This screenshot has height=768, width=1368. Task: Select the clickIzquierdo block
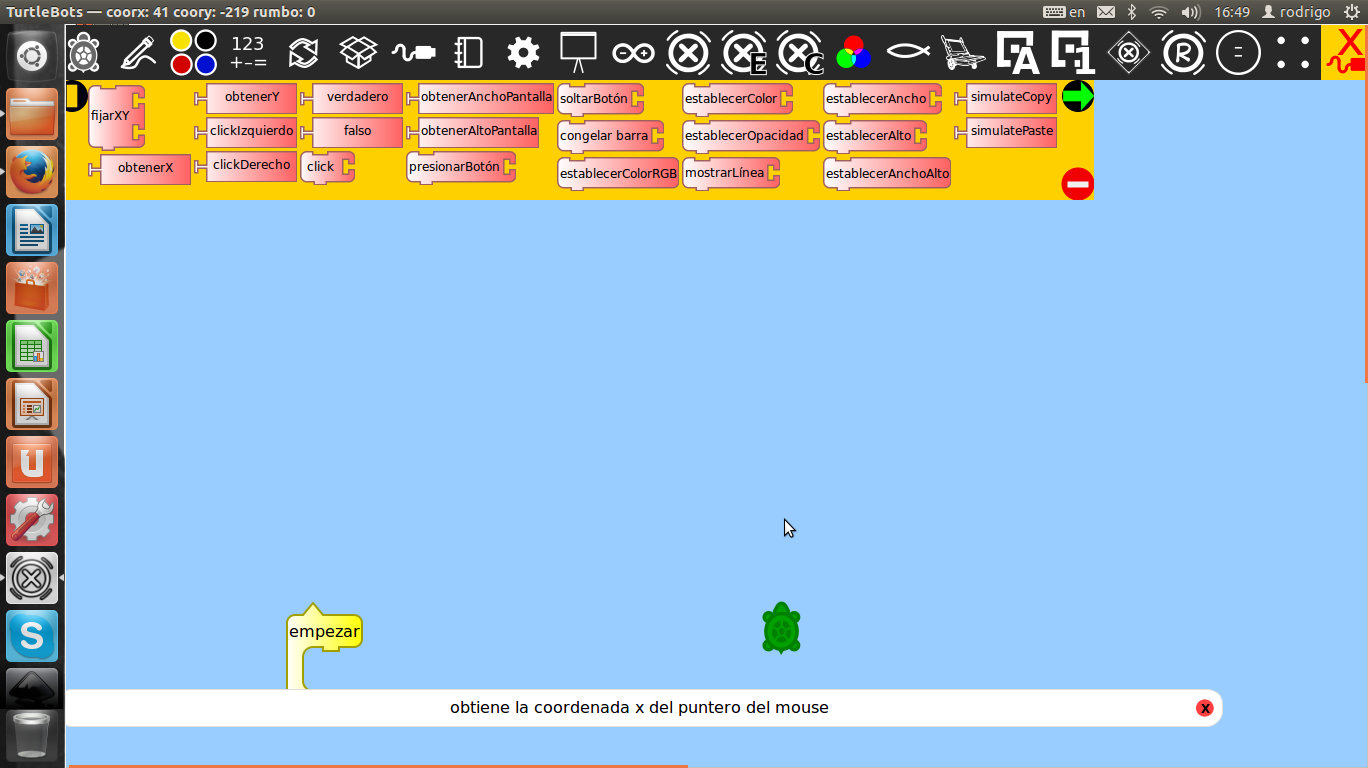[x=246, y=132]
